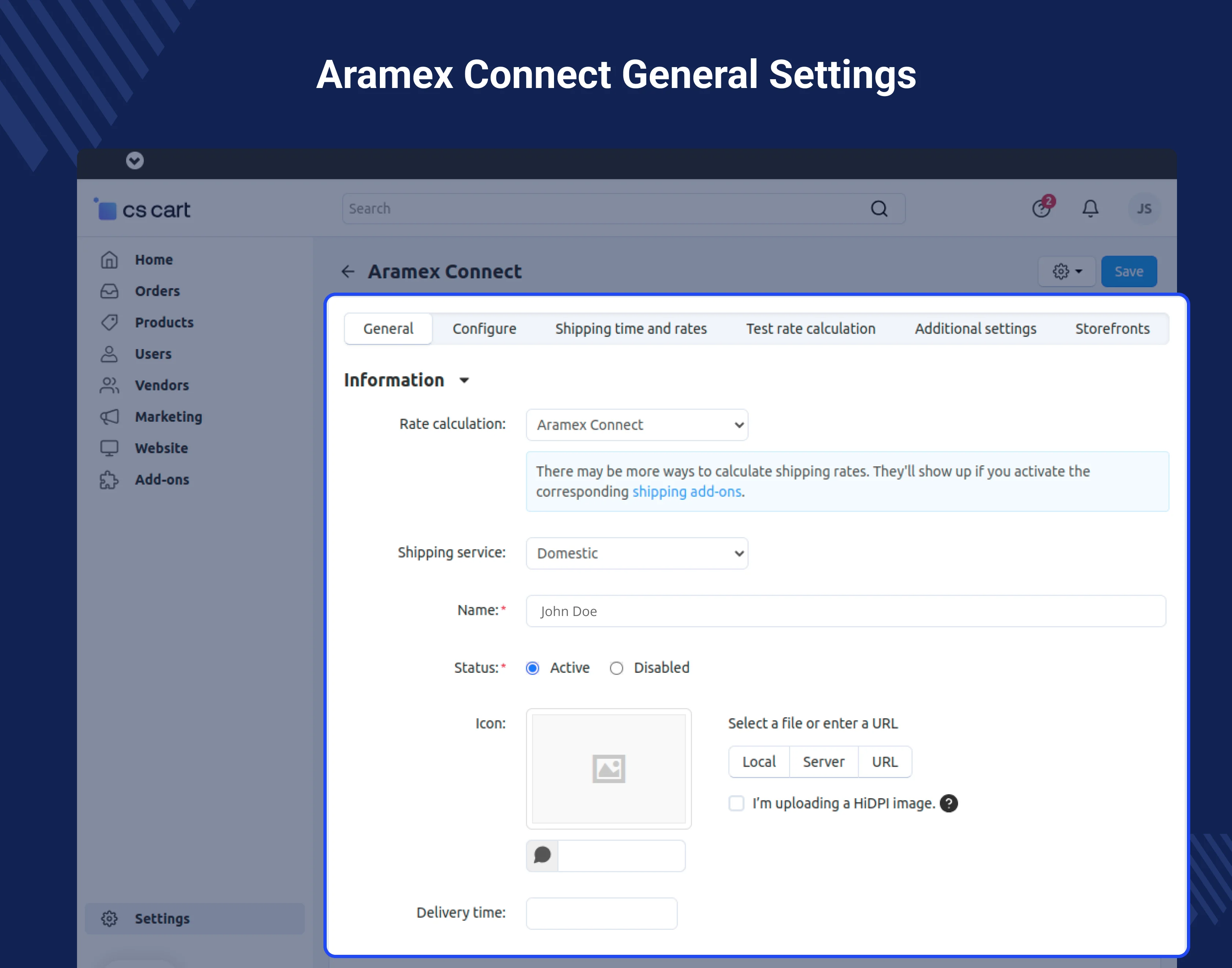
Task: Click the search magnifier icon
Action: point(879,209)
